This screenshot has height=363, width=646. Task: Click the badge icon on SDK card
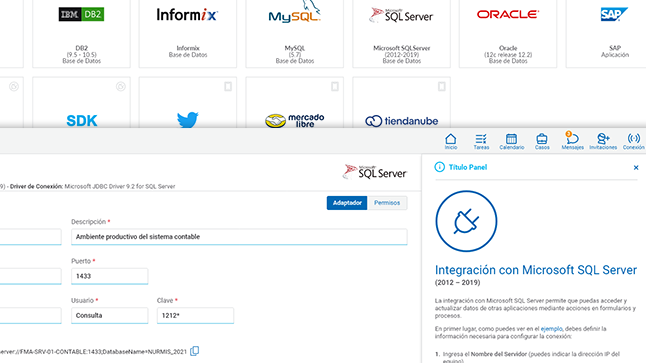point(121,87)
